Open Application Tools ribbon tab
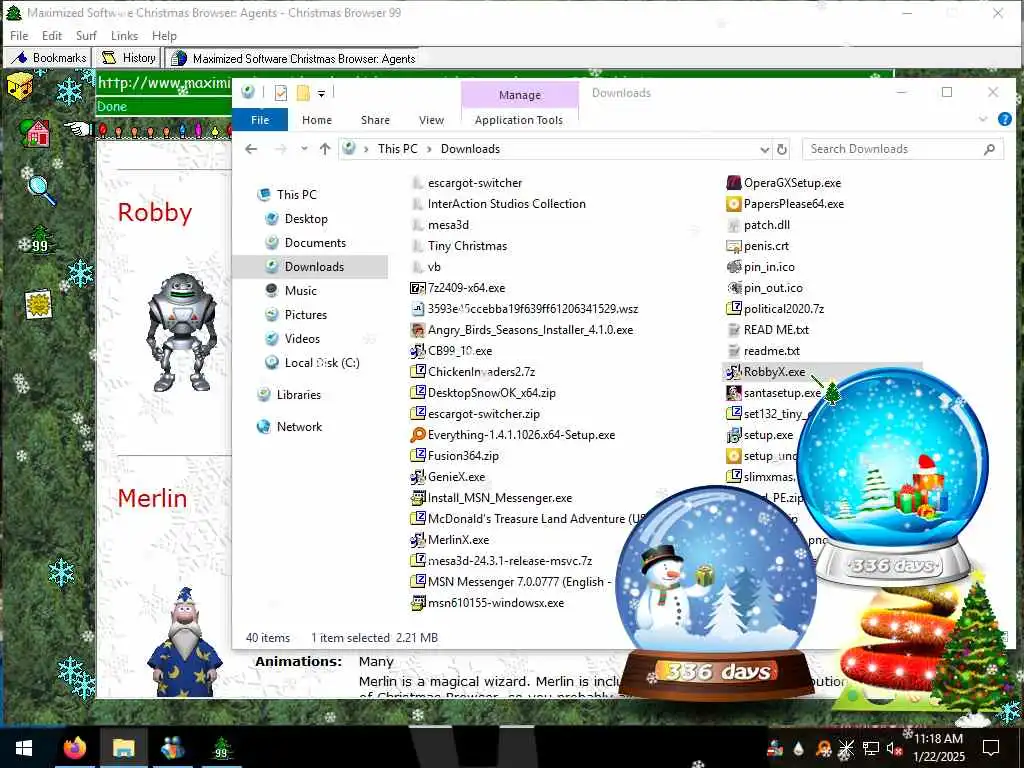 (519, 120)
